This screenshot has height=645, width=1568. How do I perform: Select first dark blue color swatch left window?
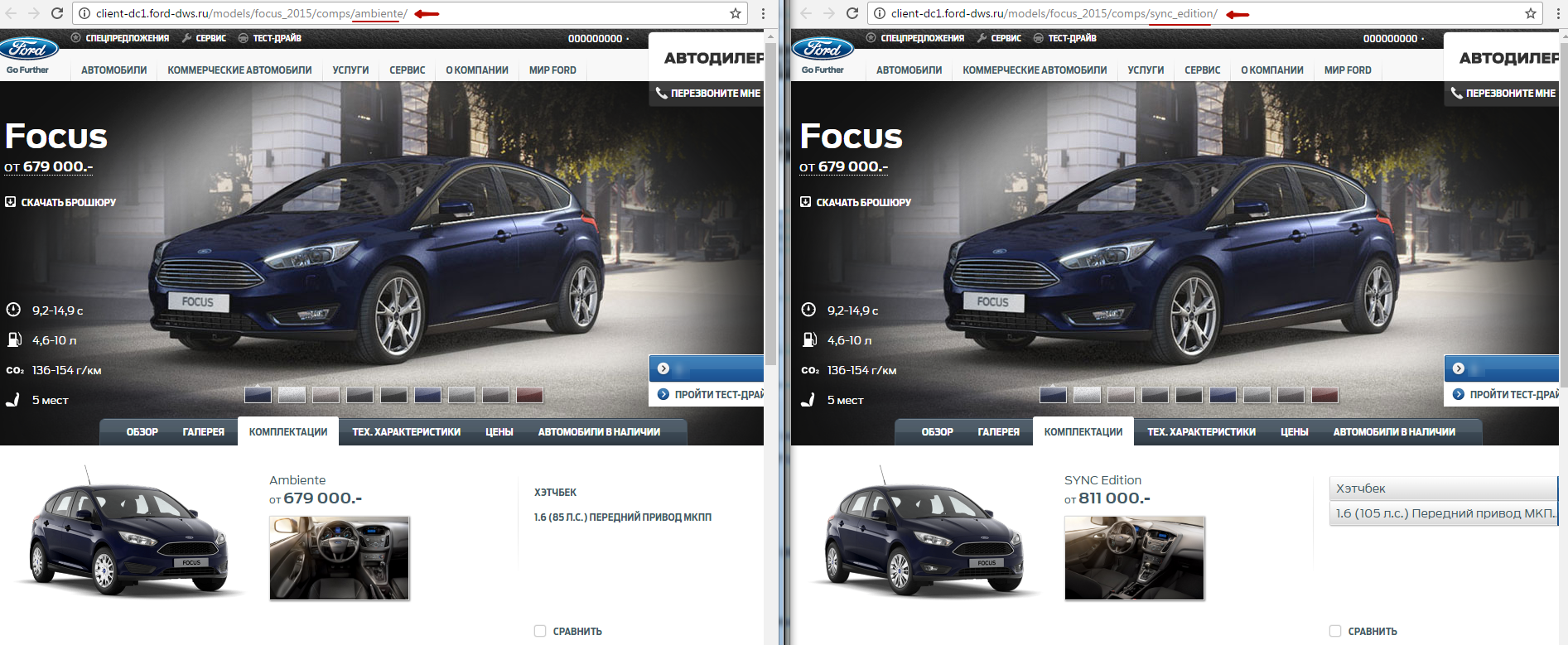click(x=258, y=395)
